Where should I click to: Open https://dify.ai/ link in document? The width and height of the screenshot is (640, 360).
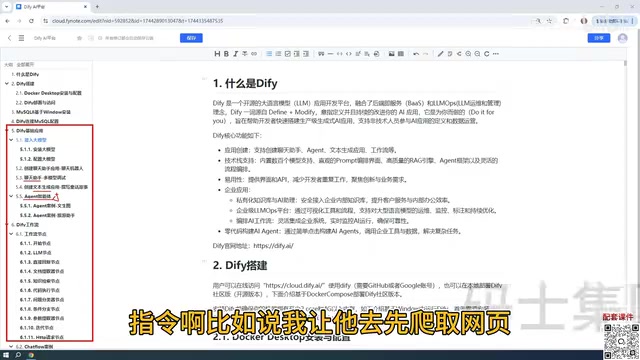click(x=273, y=246)
